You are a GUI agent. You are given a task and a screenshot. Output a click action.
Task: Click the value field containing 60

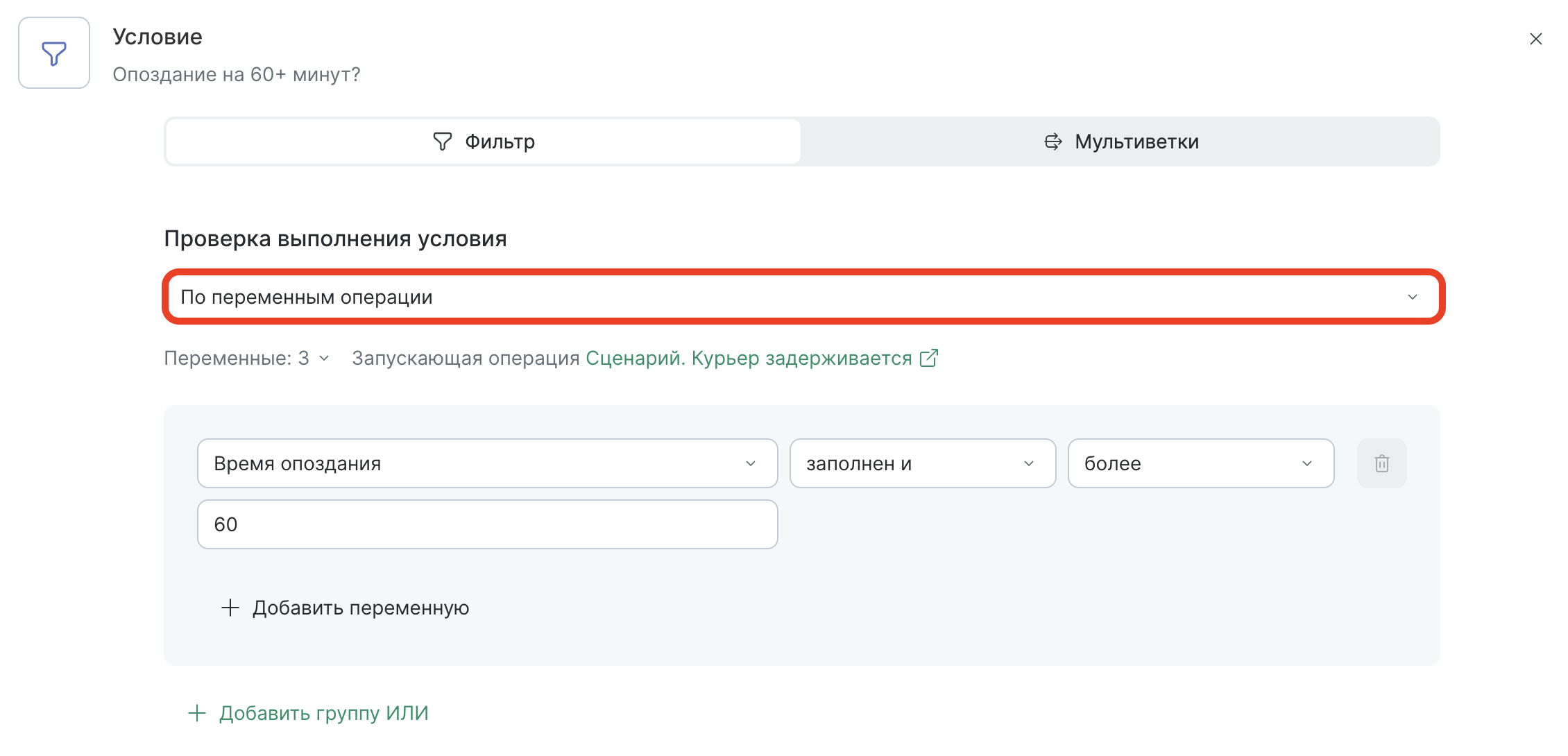coord(488,524)
